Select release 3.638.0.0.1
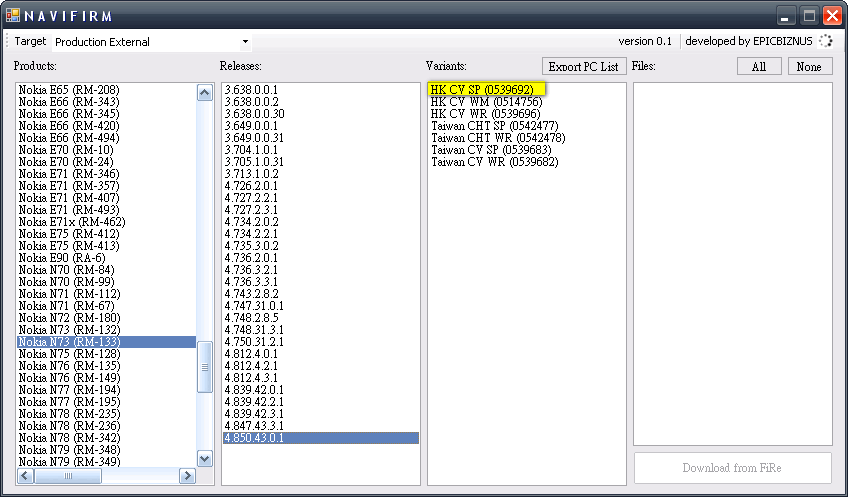 [x=251, y=90]
